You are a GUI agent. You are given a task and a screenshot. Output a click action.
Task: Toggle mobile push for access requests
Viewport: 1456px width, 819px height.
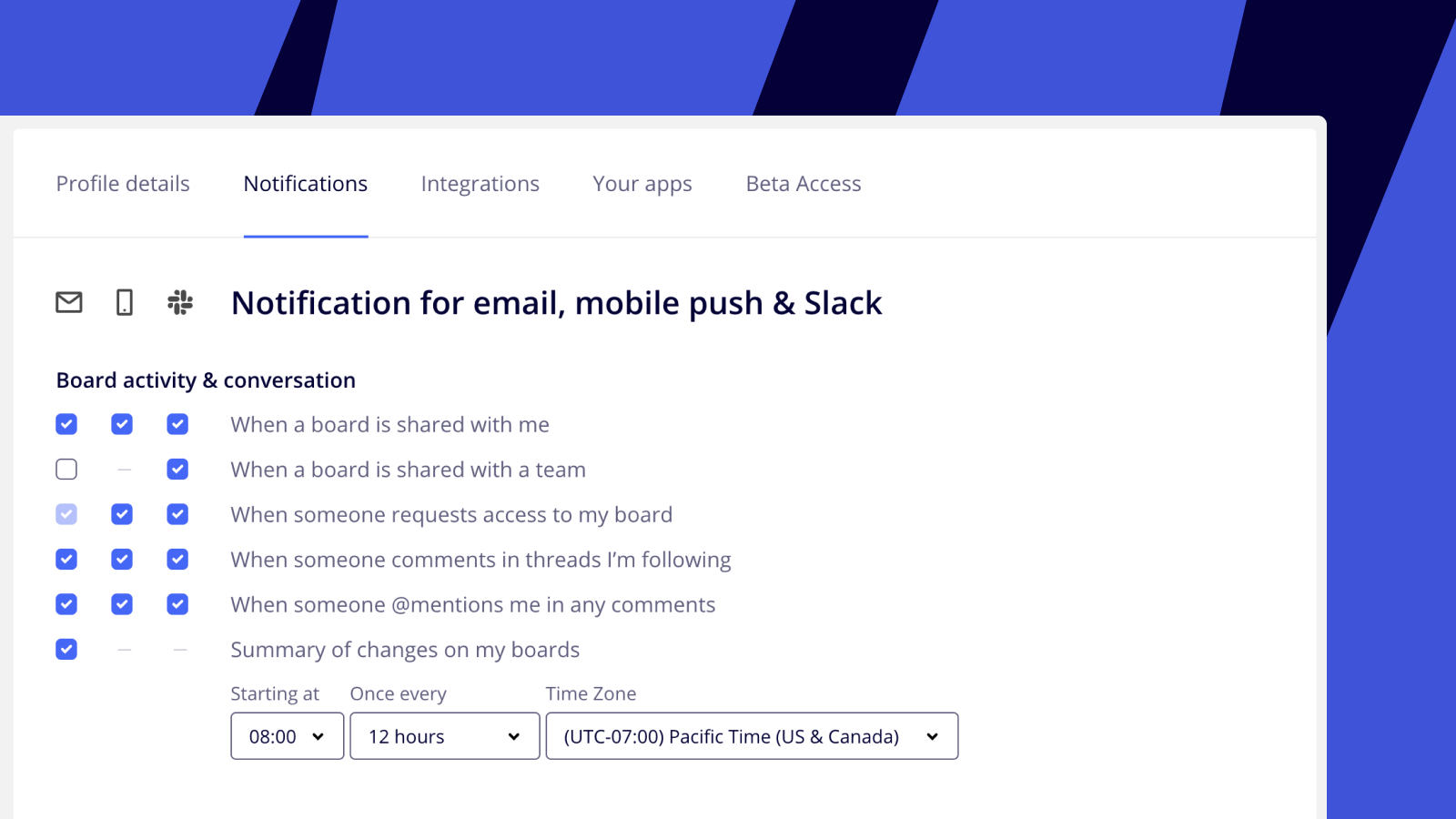[122, 514]
